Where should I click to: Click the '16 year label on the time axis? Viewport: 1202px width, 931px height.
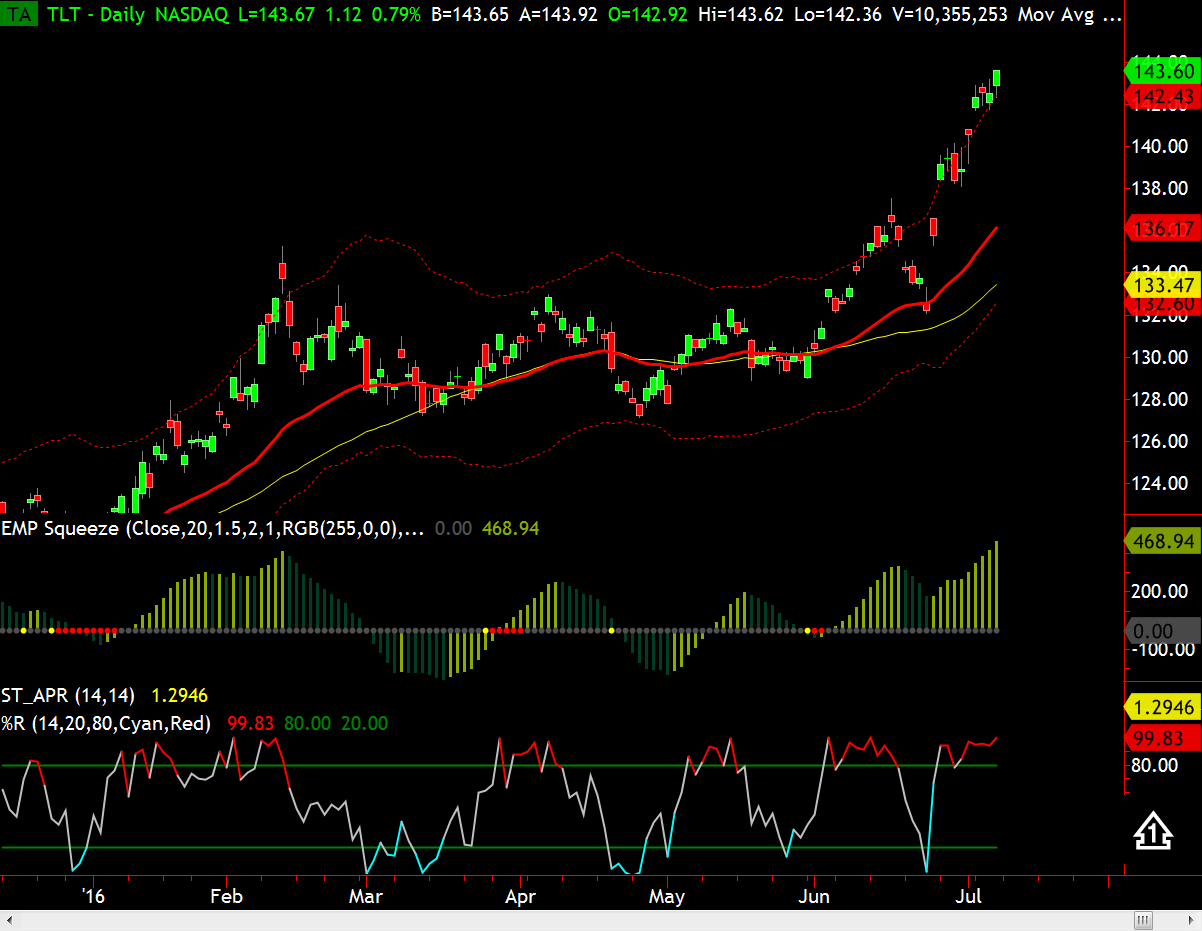pos(92,896)
